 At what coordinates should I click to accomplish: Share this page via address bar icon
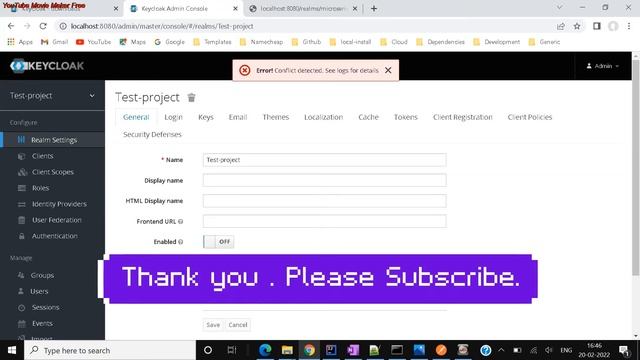pyautogui.click(x=561, y=26)
